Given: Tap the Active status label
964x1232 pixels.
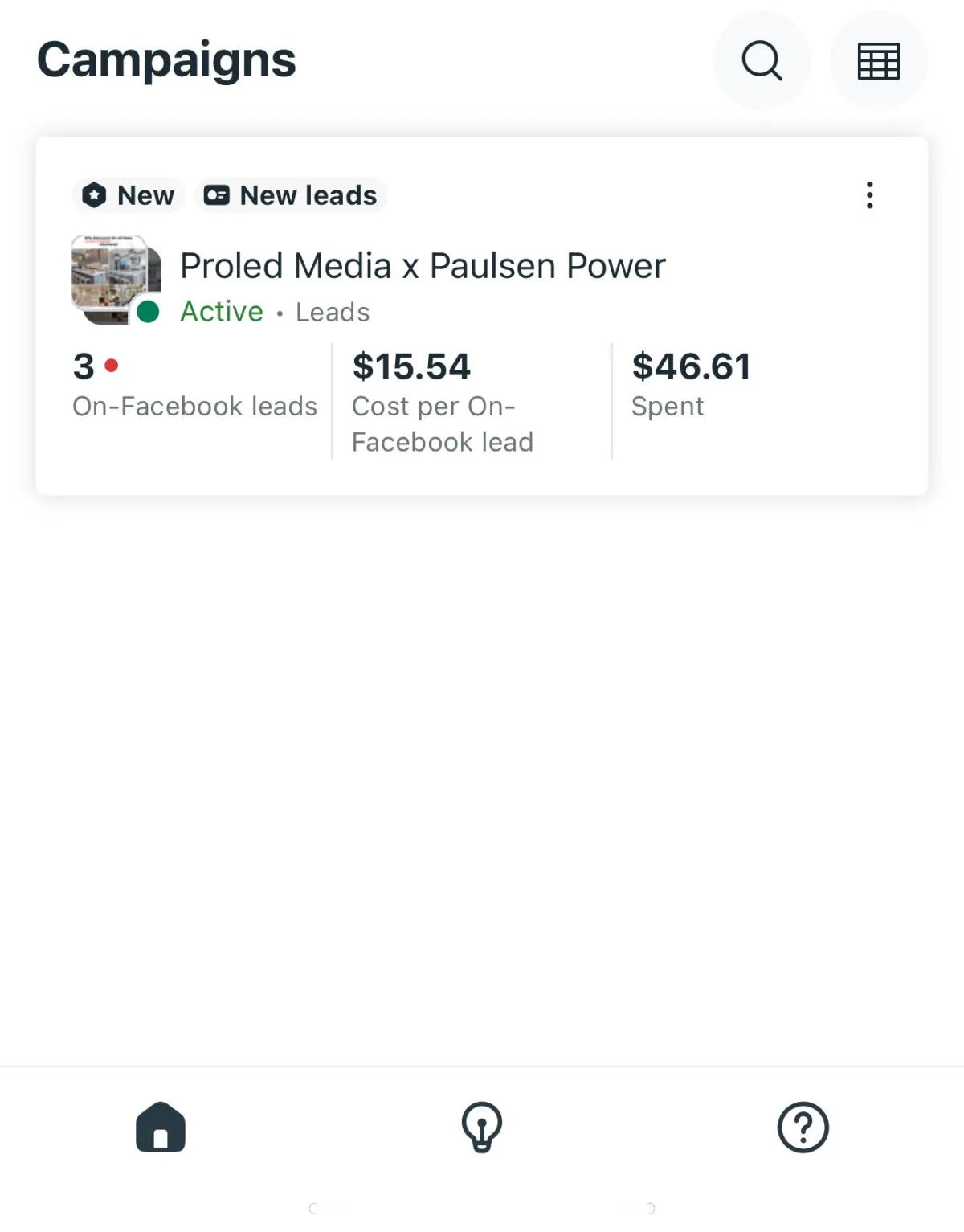Looking at the screenshot, I should coord(222,312).
